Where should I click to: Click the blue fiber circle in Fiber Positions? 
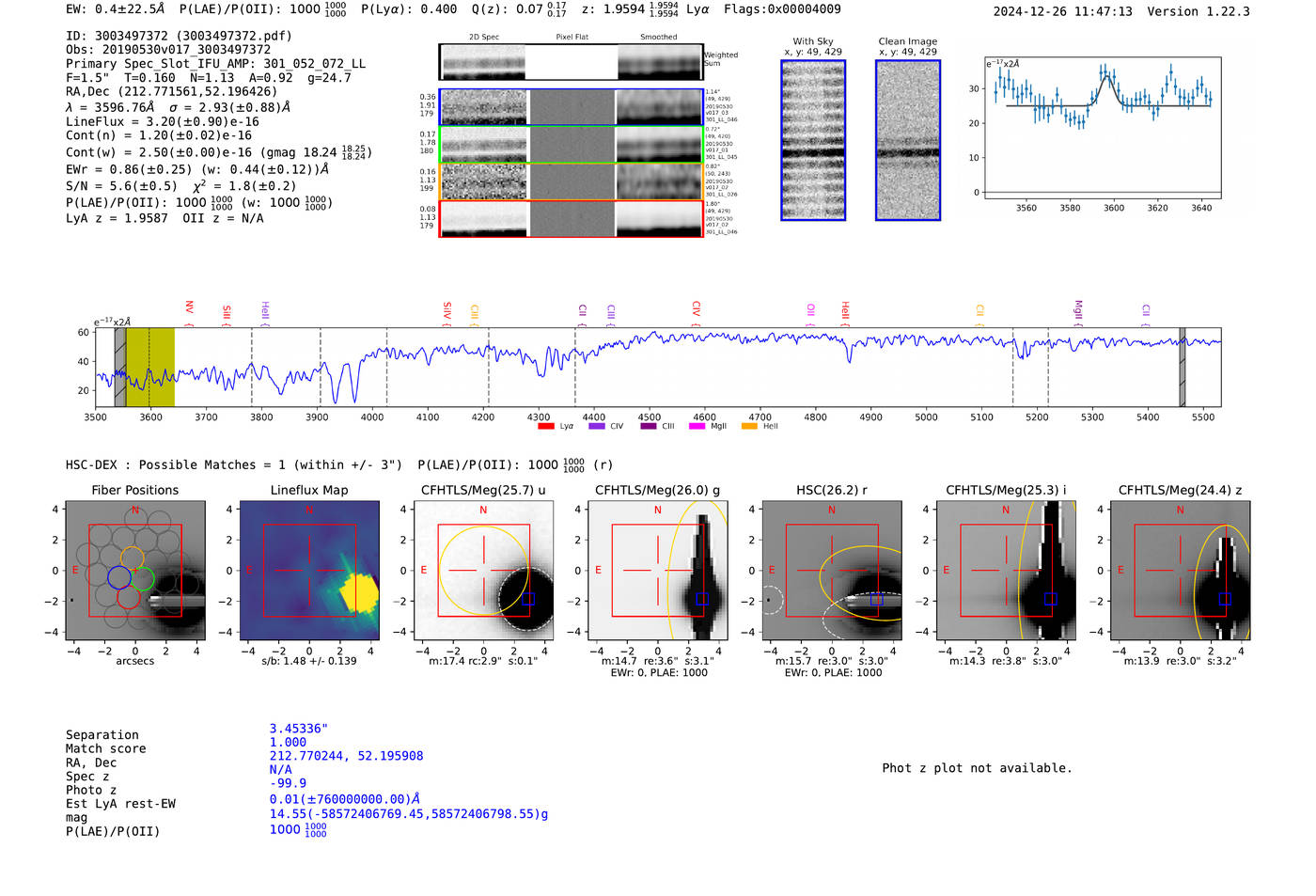coord(119,577)
